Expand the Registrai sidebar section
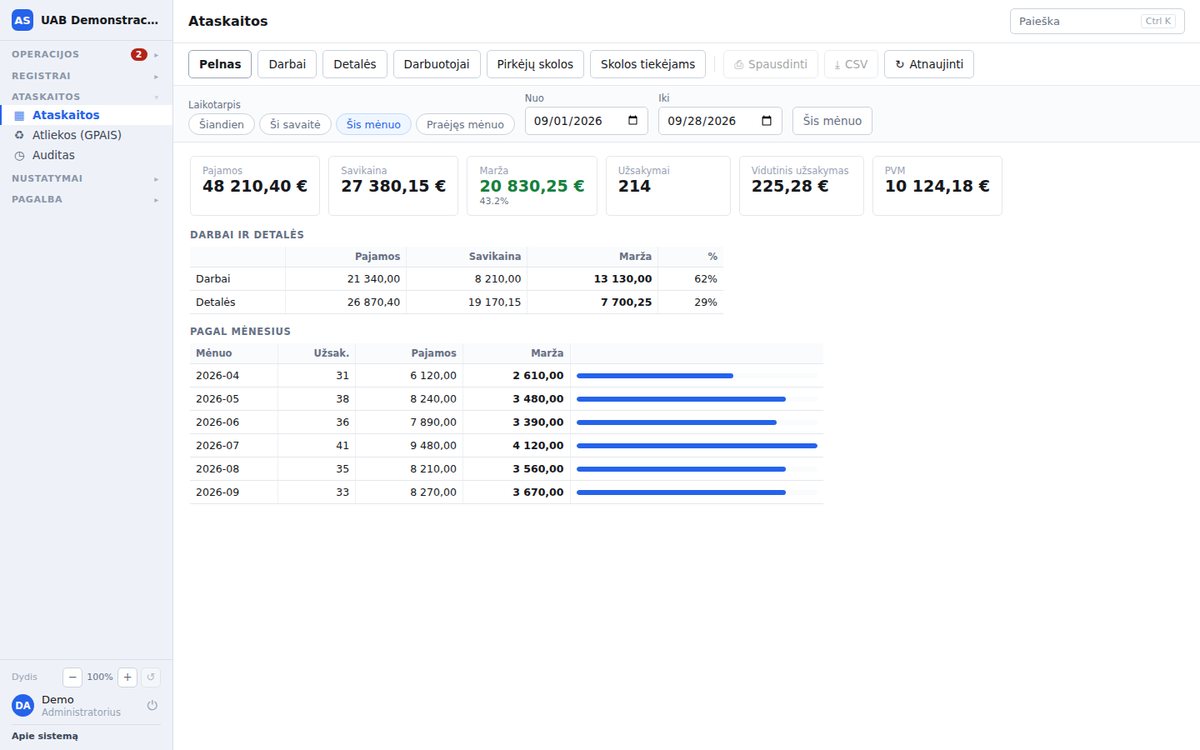 (x=86, y=76)
